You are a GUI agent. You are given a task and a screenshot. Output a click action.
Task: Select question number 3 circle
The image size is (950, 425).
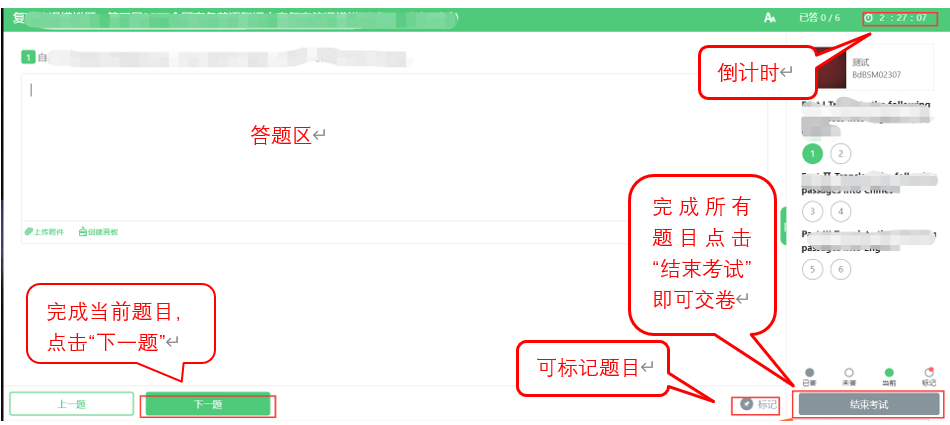tap(812, 212)
